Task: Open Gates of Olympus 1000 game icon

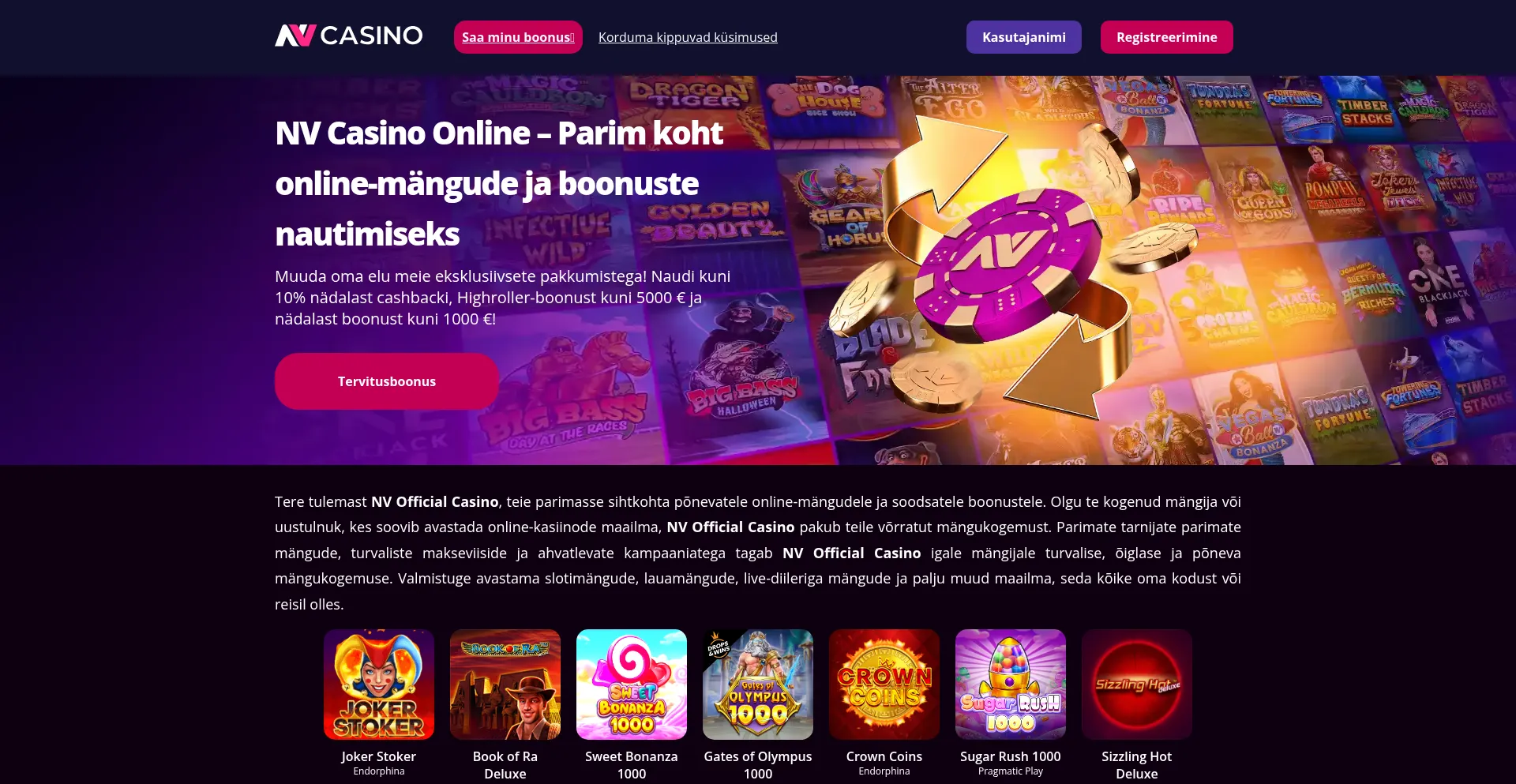Action: pos(758,685)
